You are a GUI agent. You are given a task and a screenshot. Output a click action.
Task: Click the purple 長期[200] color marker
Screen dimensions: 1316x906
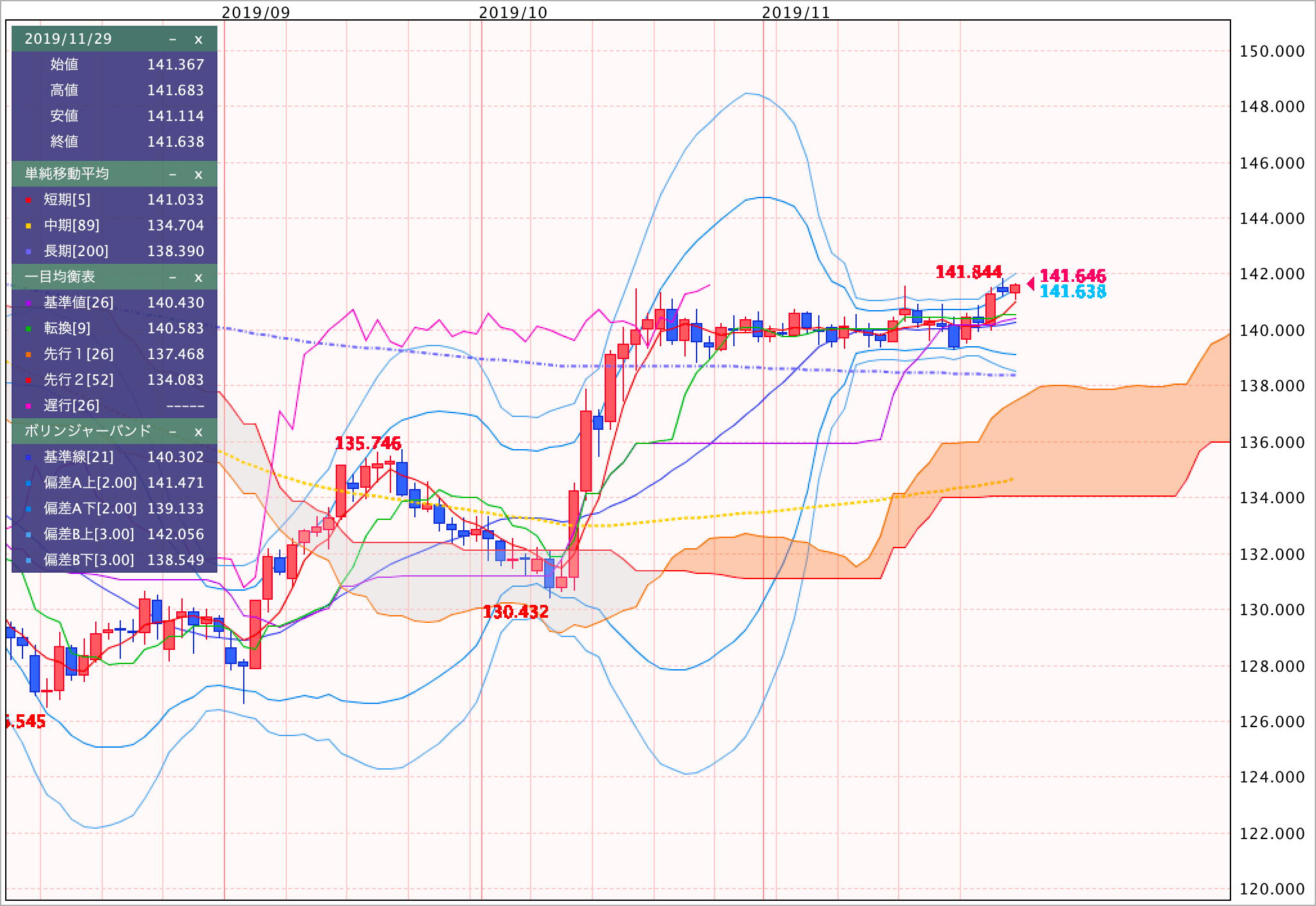[x=28, y=252]
